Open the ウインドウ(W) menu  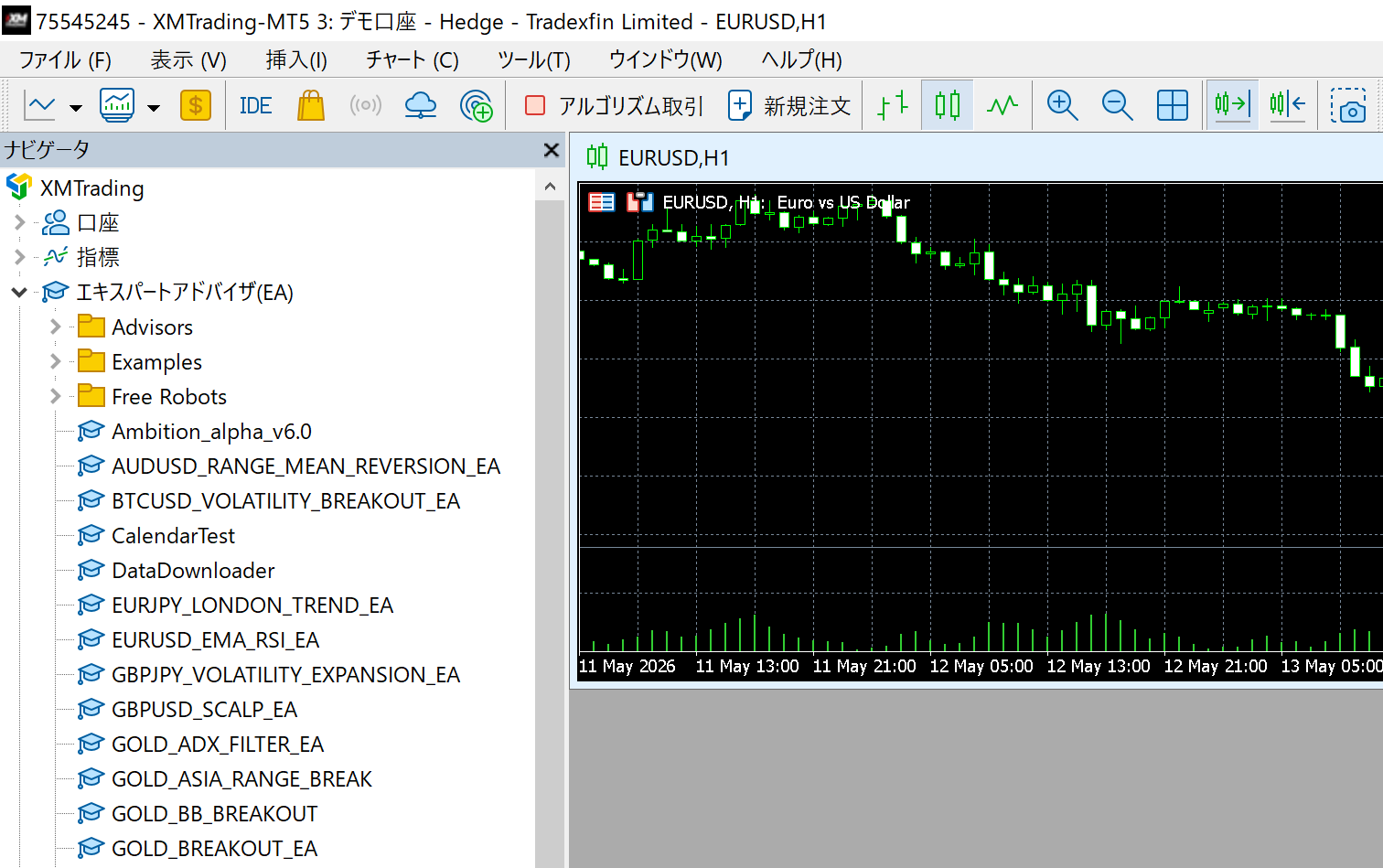666,60
